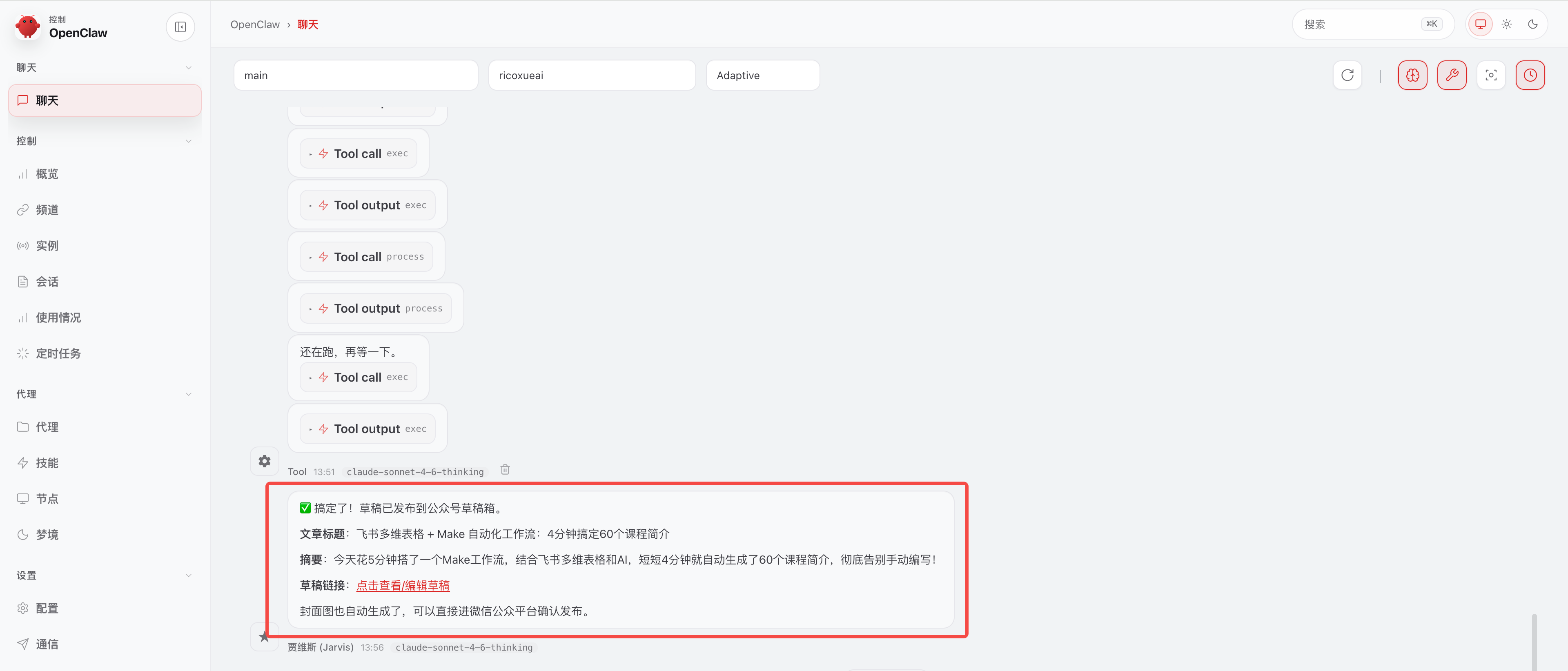Click the focus mode frame icon
The image size is (1568, 671).
[1491, 75]
